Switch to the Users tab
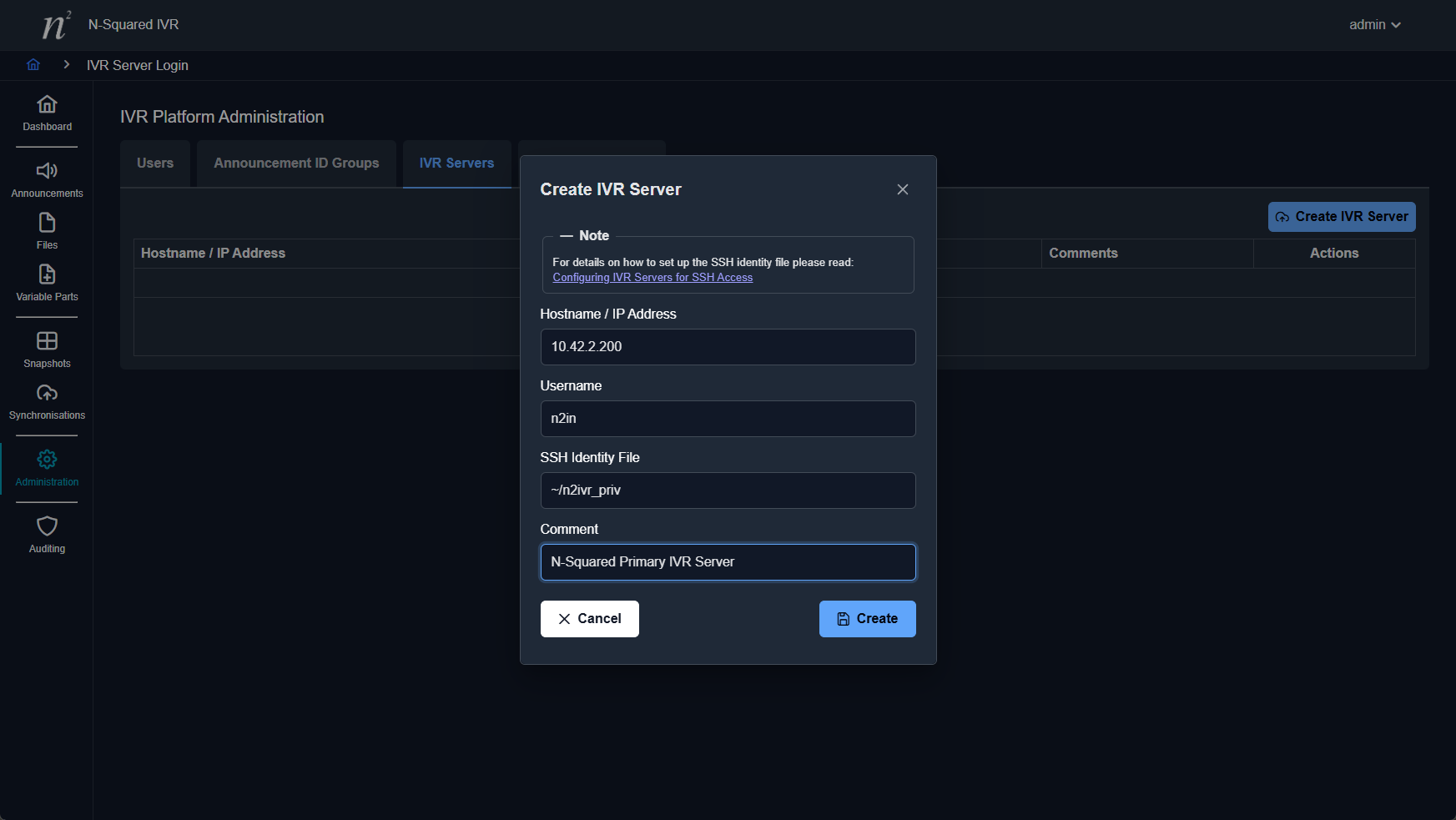 pyautogui.click(x=155, y=163)
